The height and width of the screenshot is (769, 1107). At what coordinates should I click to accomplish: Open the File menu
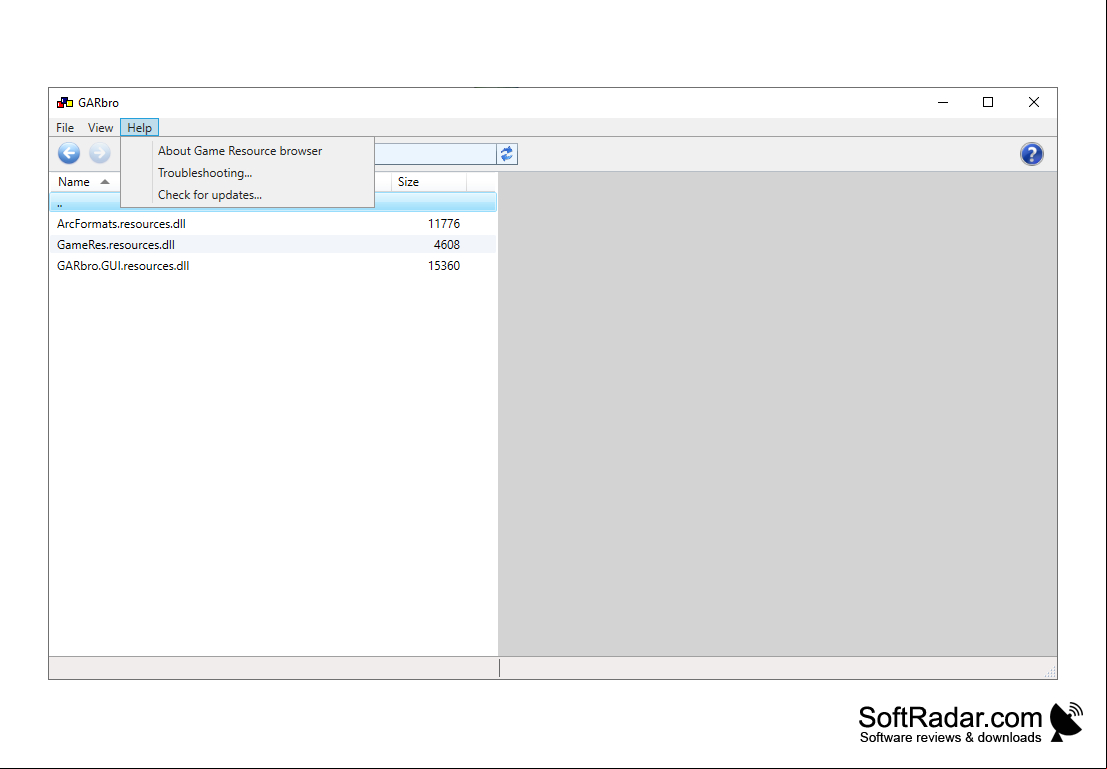(65, 128)
